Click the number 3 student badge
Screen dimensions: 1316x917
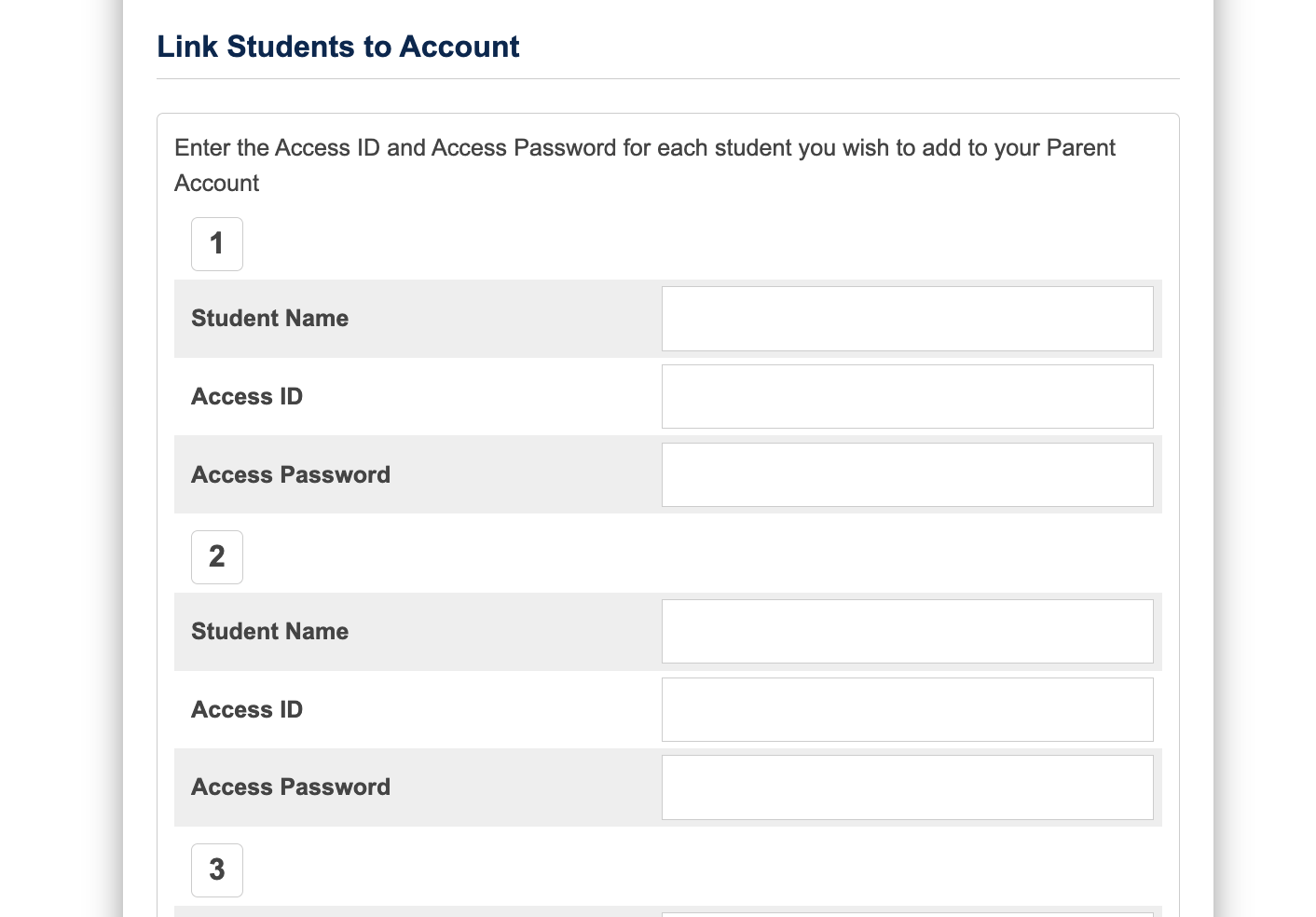pyautogui.click(x=217, y=870)
